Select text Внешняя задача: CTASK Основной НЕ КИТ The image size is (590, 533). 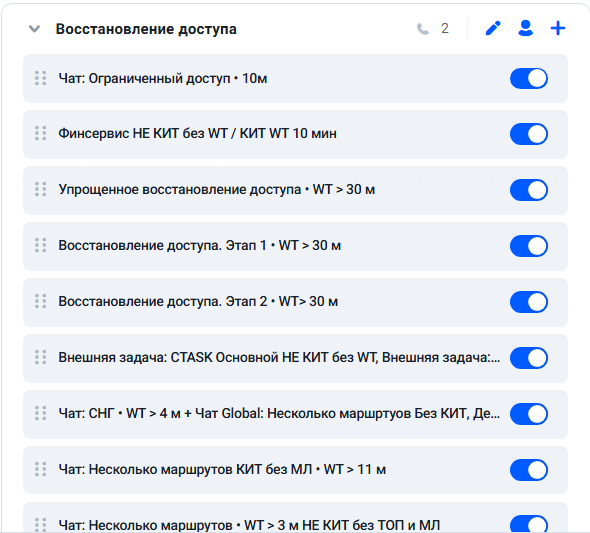click(193, 357)
